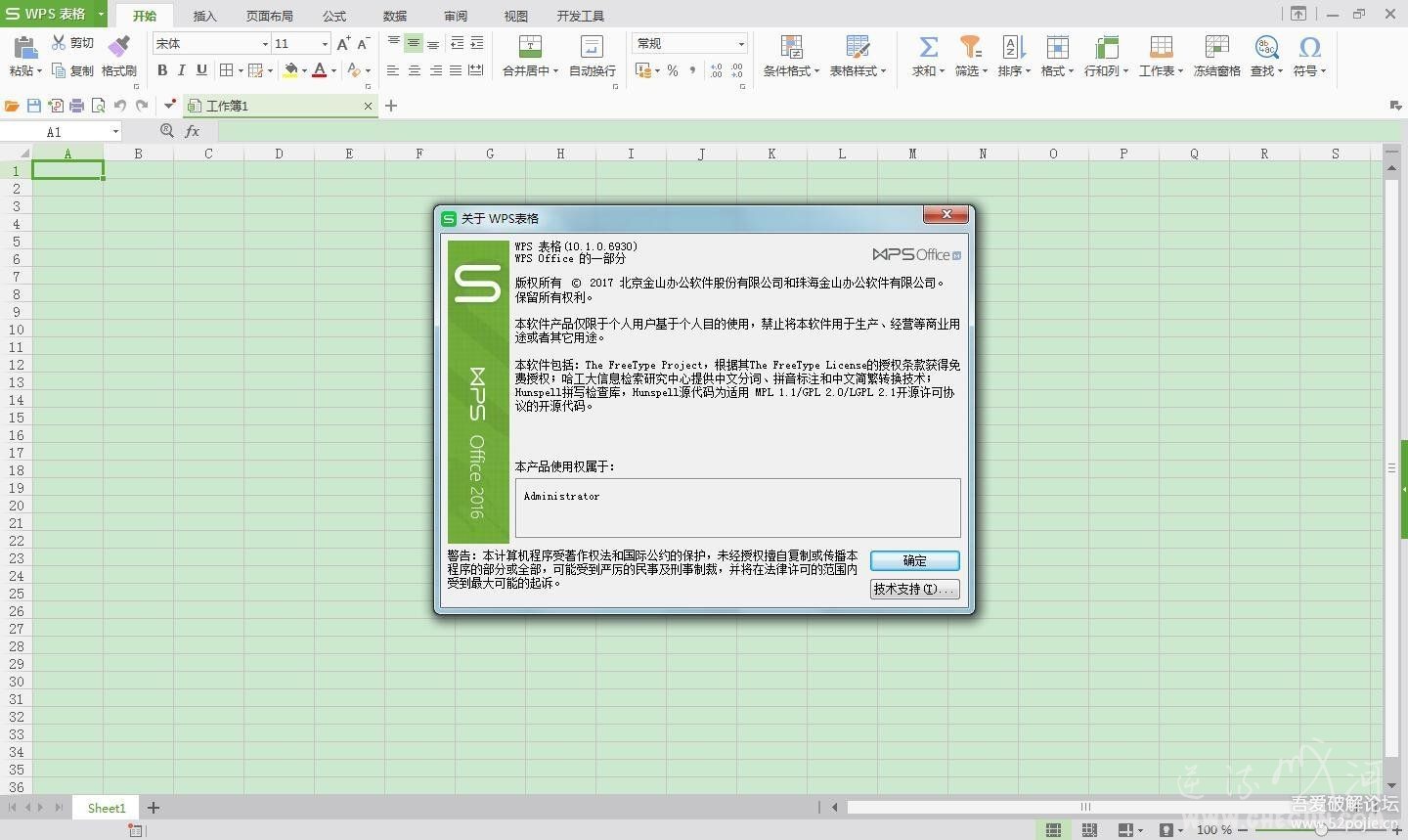Switch to the 页面布局 ribbon tab
Image resolution: width=1408 pixels, height=840 pixels.
click(270, 16)
